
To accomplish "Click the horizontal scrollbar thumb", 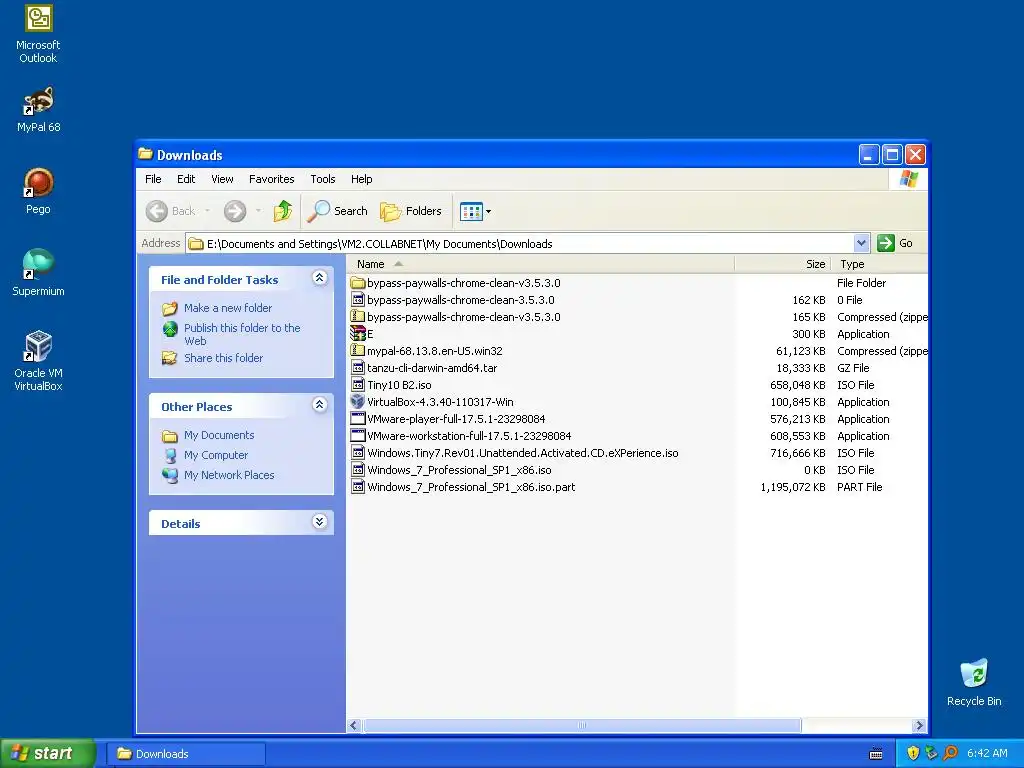I will point(582,726).
